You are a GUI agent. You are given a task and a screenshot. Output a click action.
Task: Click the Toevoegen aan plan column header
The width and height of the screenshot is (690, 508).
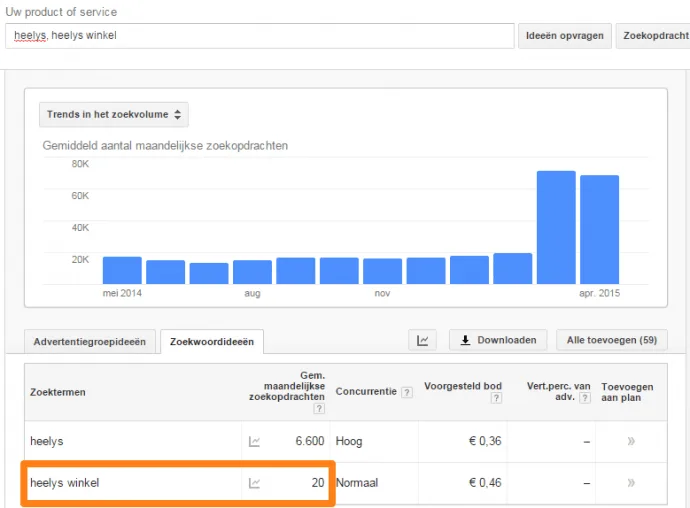click(x=627, y=392)
